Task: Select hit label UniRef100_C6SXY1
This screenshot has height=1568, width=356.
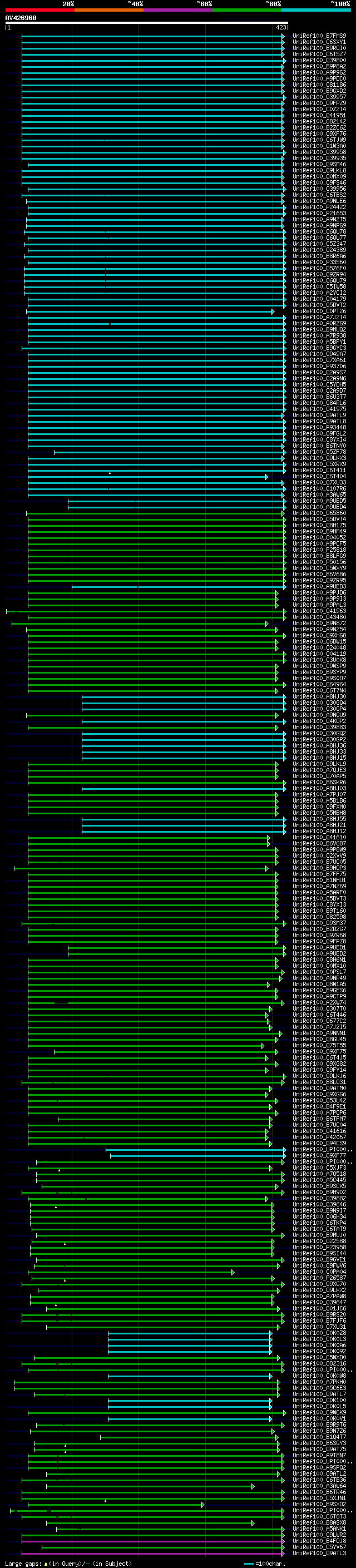Action: point(319,42)
